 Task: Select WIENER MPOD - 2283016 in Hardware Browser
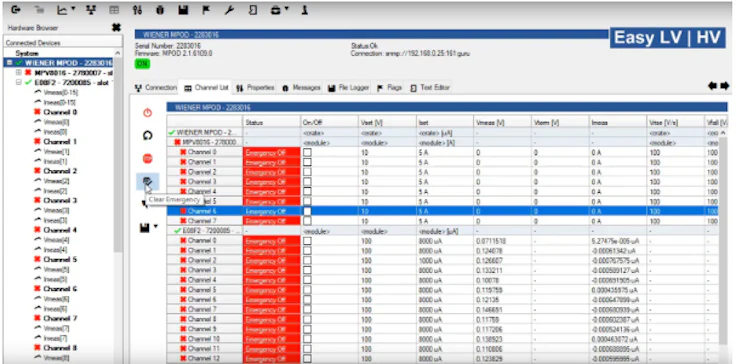point(69,62)
